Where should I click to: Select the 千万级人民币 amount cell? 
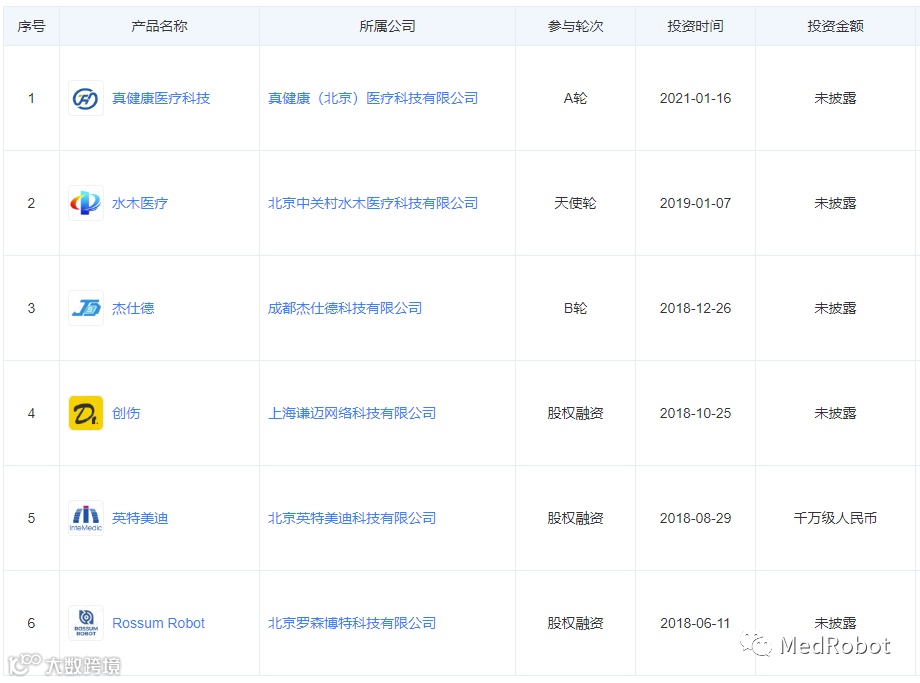point(835,518)
